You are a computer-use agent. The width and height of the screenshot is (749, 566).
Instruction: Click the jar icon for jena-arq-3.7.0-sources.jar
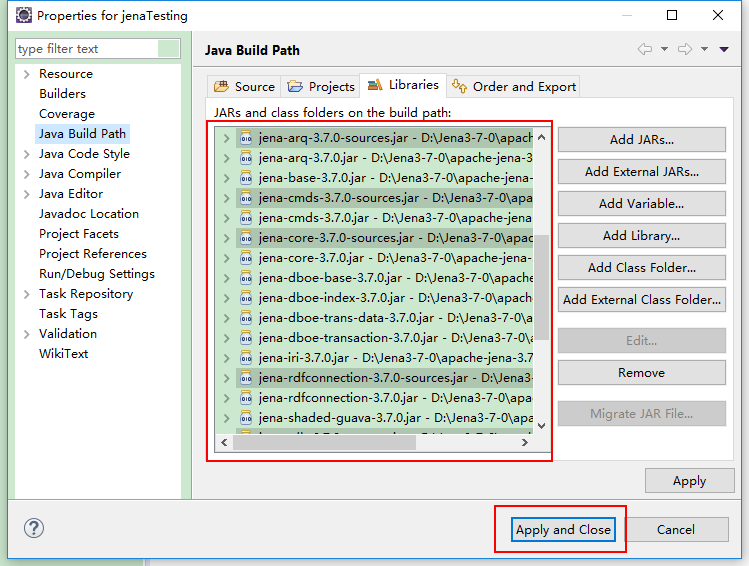(x=246, y=138)
